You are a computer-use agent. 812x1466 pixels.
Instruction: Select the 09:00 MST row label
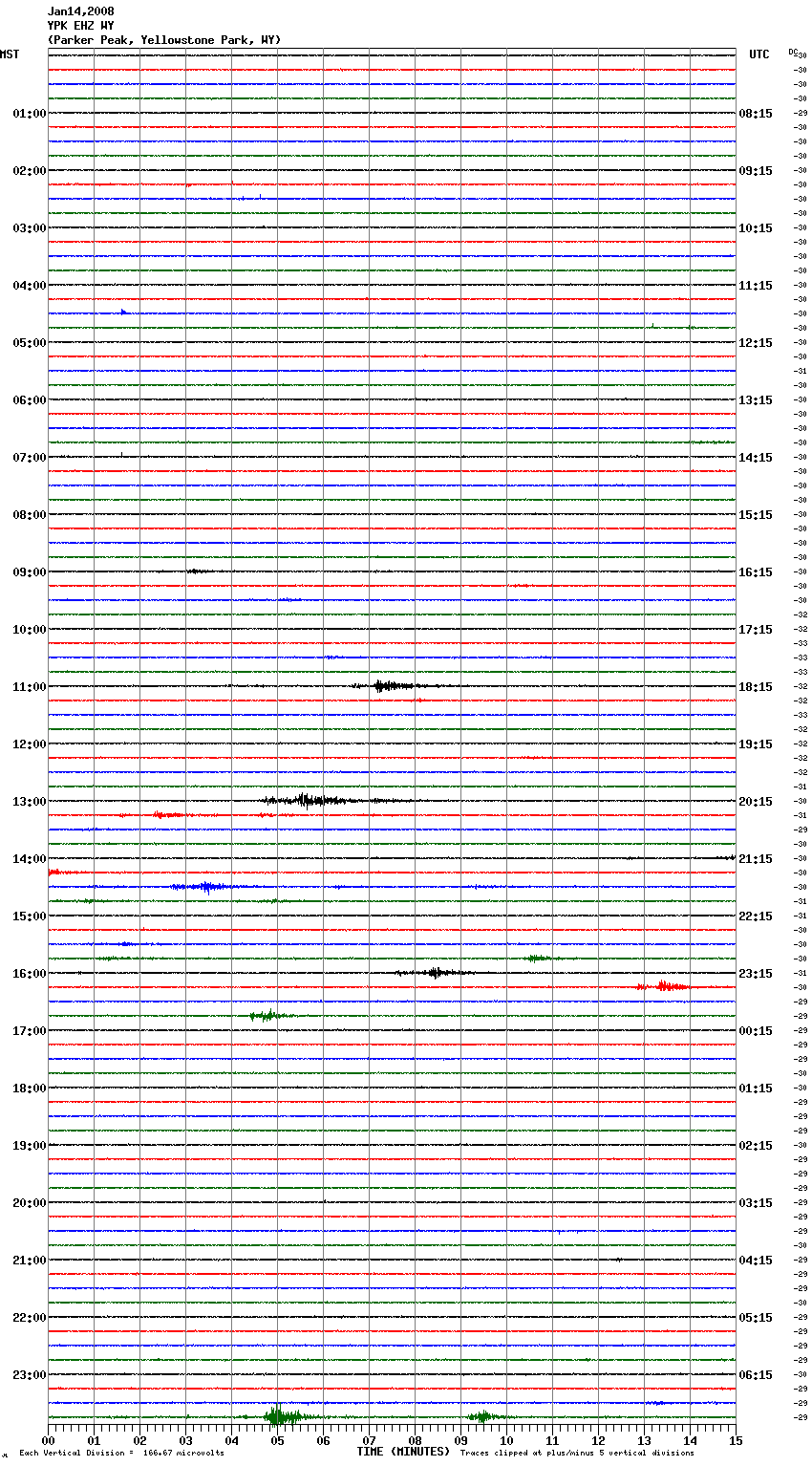pyautogui.click(x=30, y=572)
